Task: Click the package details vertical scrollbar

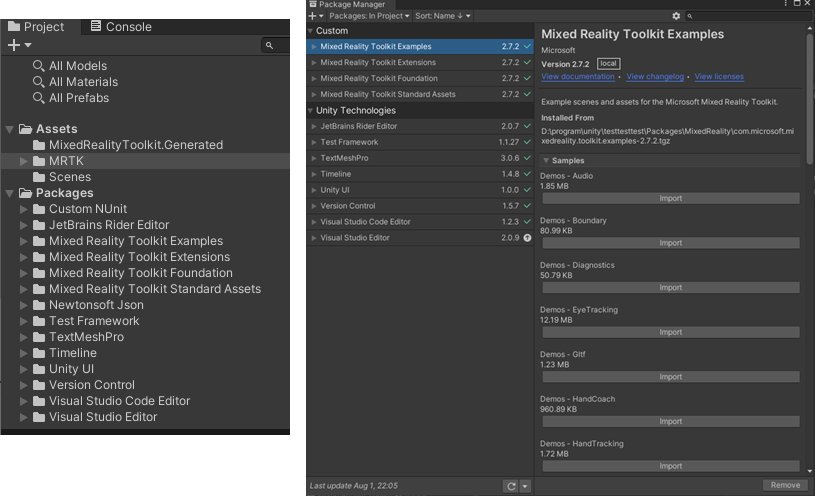Action: (810, 99)
